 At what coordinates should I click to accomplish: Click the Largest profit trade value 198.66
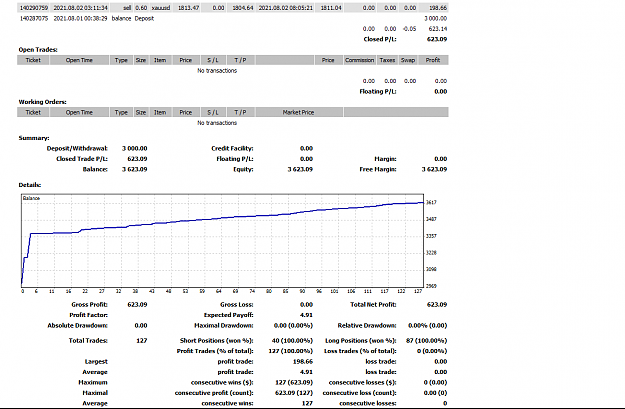click(303, 362)
